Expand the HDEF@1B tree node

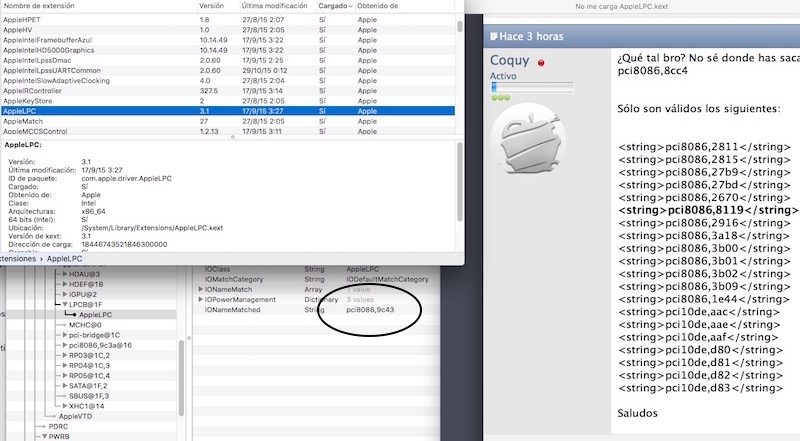pos(65,284)
